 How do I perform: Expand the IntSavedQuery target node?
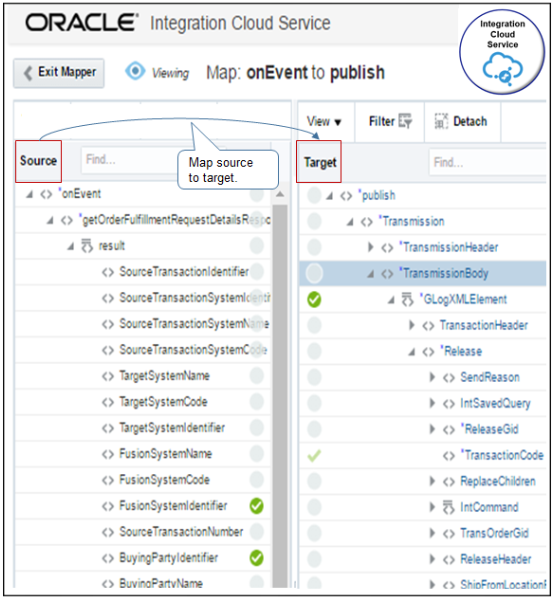[x=432, y=403]
